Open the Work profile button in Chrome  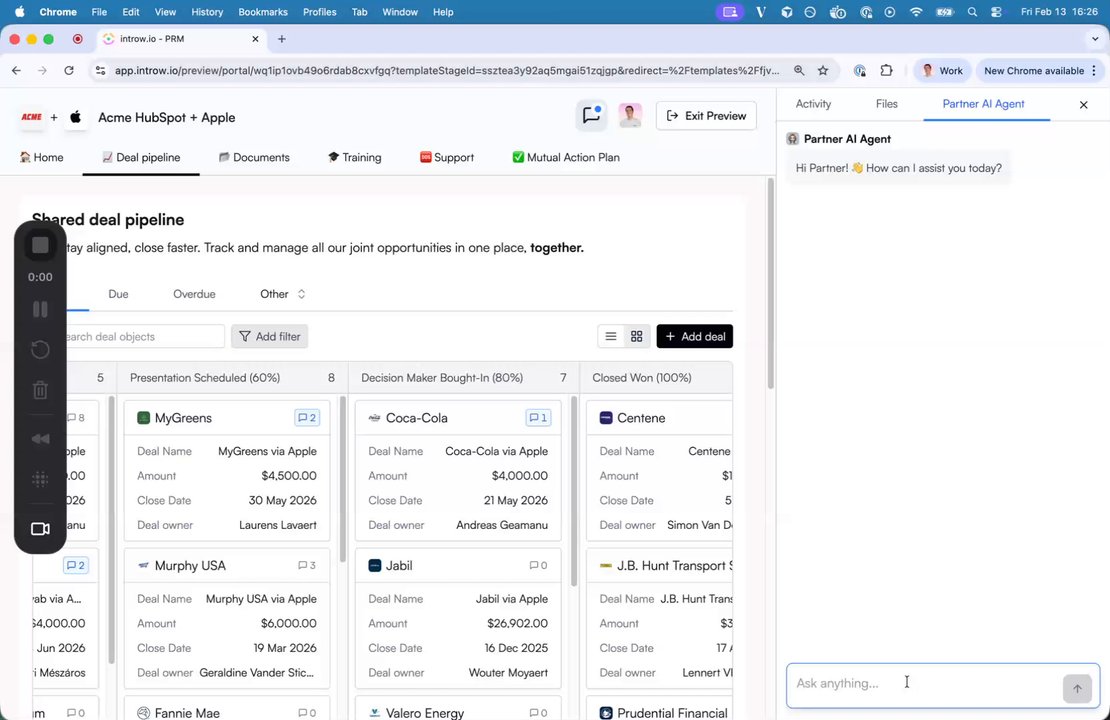pyautogui.click(x=942, y=70)
